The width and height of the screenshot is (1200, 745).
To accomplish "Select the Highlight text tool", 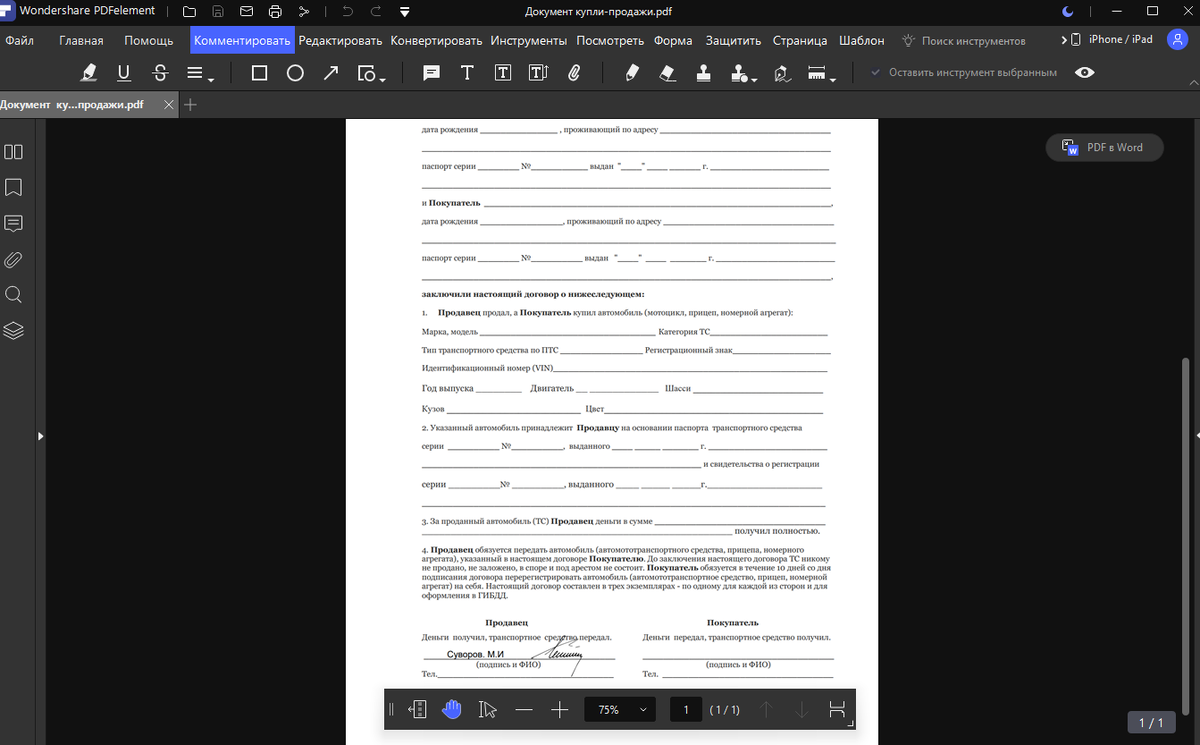I will [x=89, y=73].
